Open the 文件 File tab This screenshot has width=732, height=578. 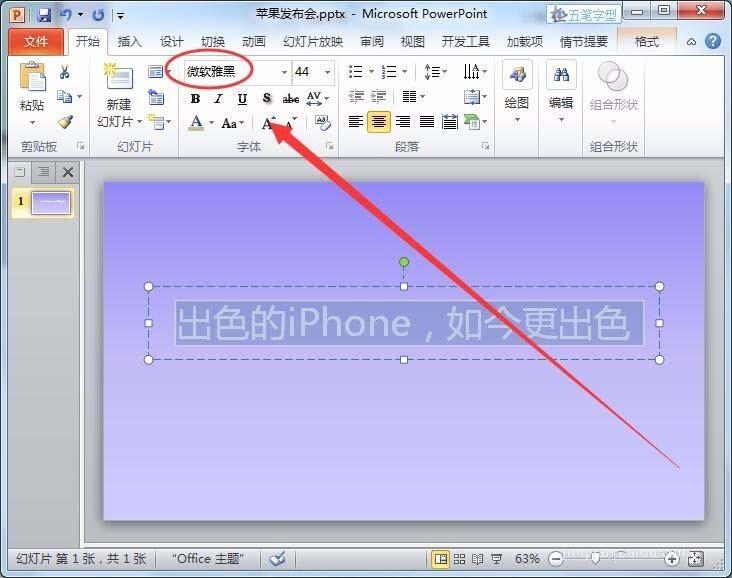(x=36, y=42)
